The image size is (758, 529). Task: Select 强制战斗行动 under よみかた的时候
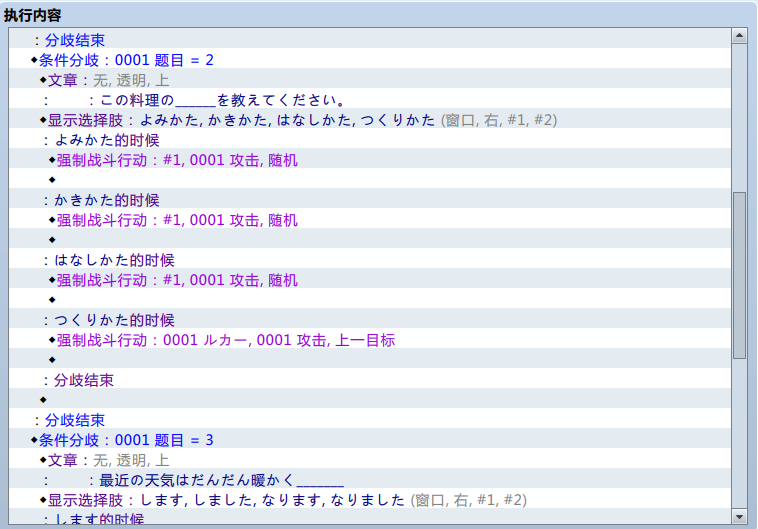(370, 160)
